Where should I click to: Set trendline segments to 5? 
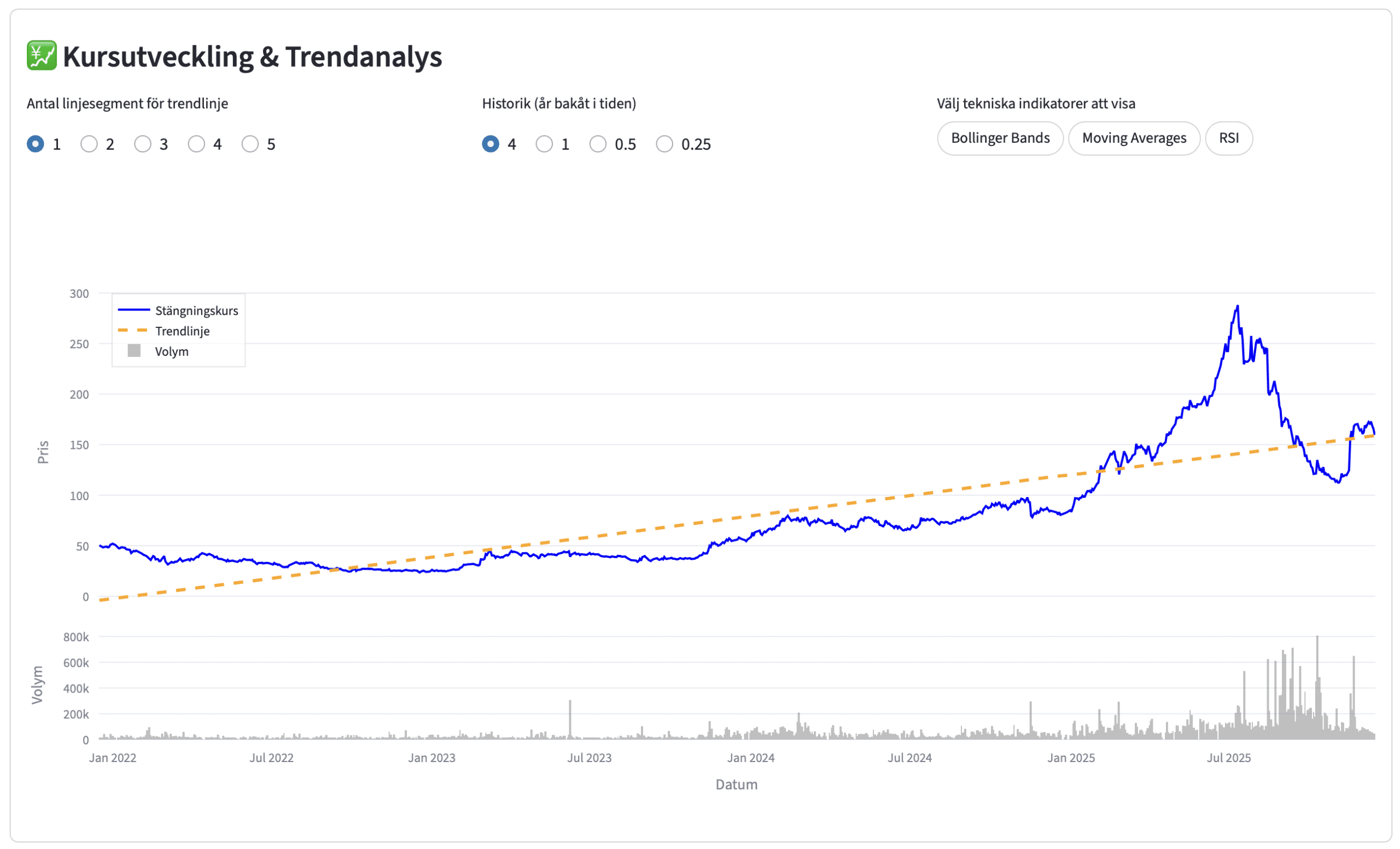(250, 144)
